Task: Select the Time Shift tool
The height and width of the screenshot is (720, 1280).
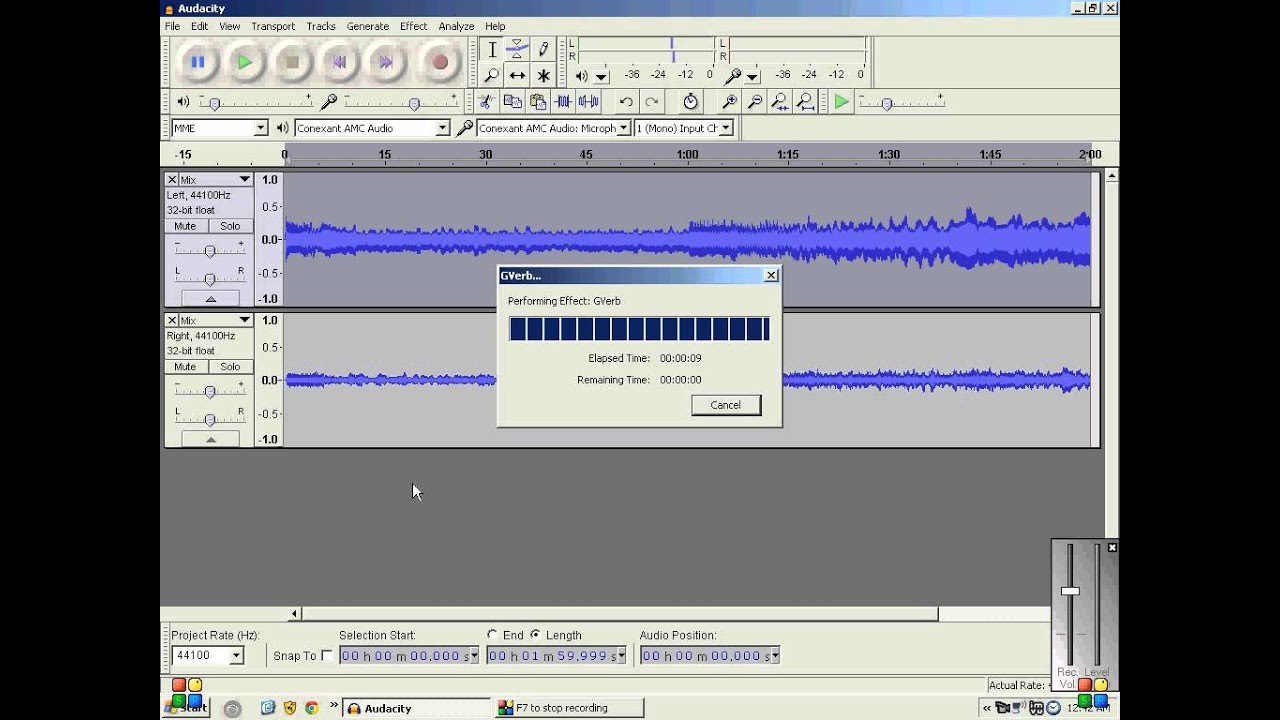Action: tap(517, 75)
